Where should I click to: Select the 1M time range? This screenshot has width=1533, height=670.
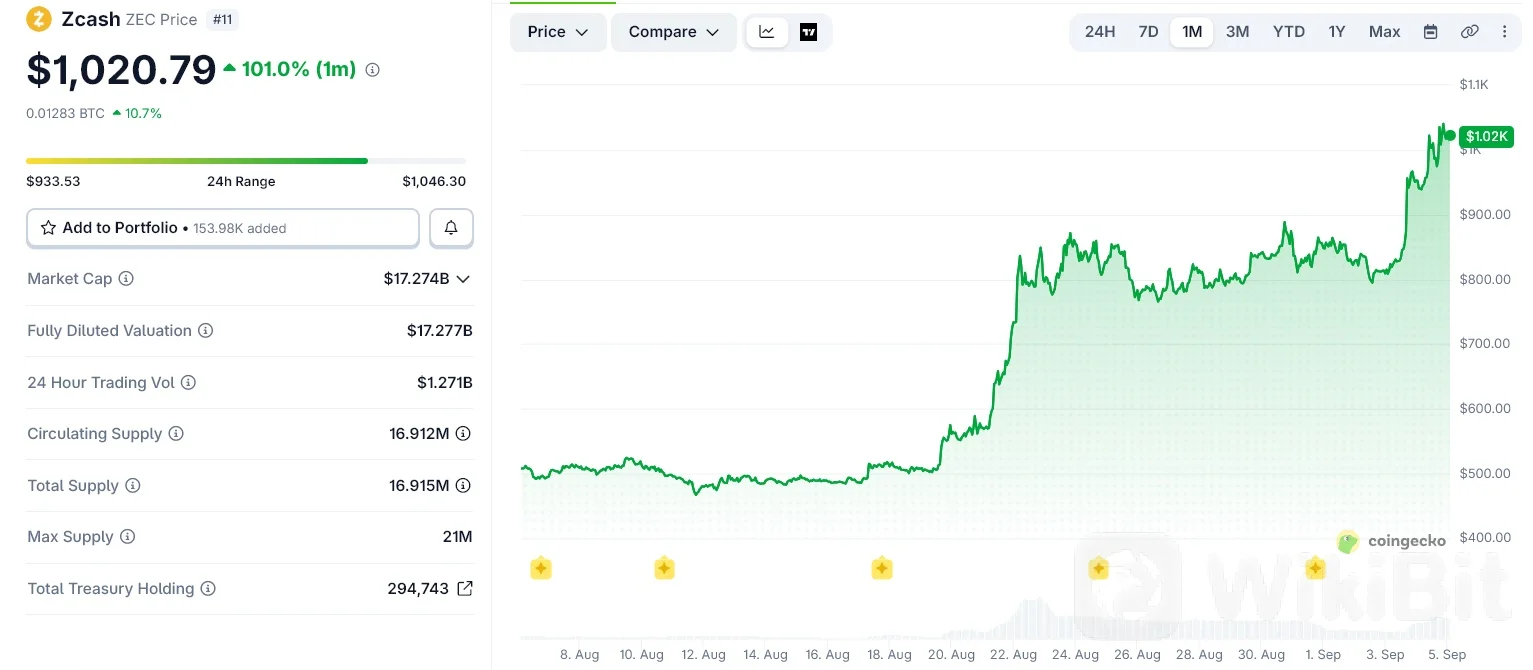[1192, 32]
